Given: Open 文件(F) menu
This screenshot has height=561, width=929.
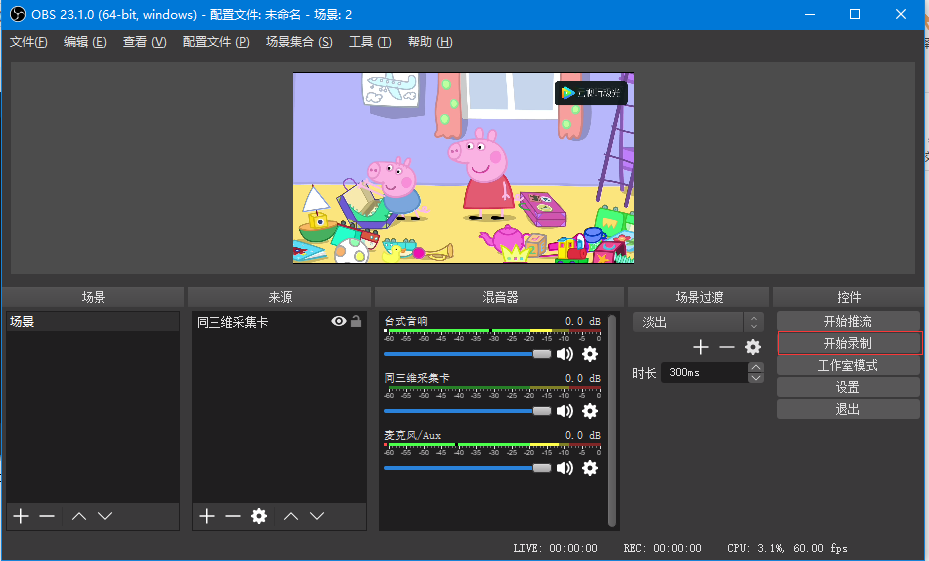Looking at the screenshot, I should point(28,42).
